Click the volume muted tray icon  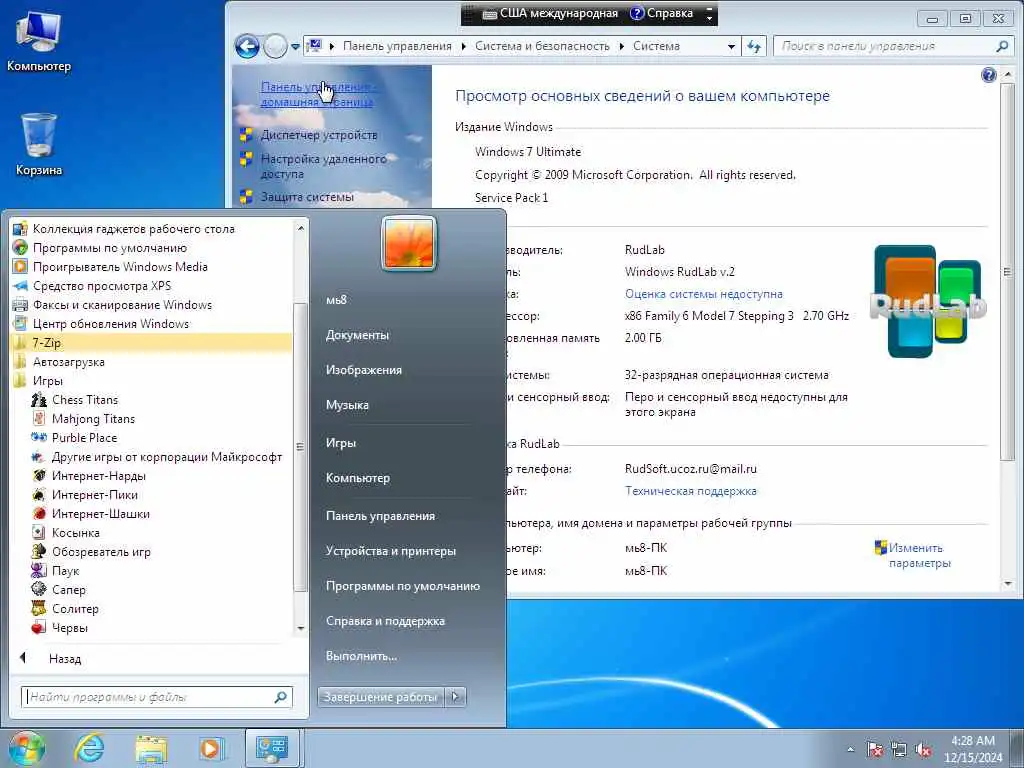click(923, 750)
